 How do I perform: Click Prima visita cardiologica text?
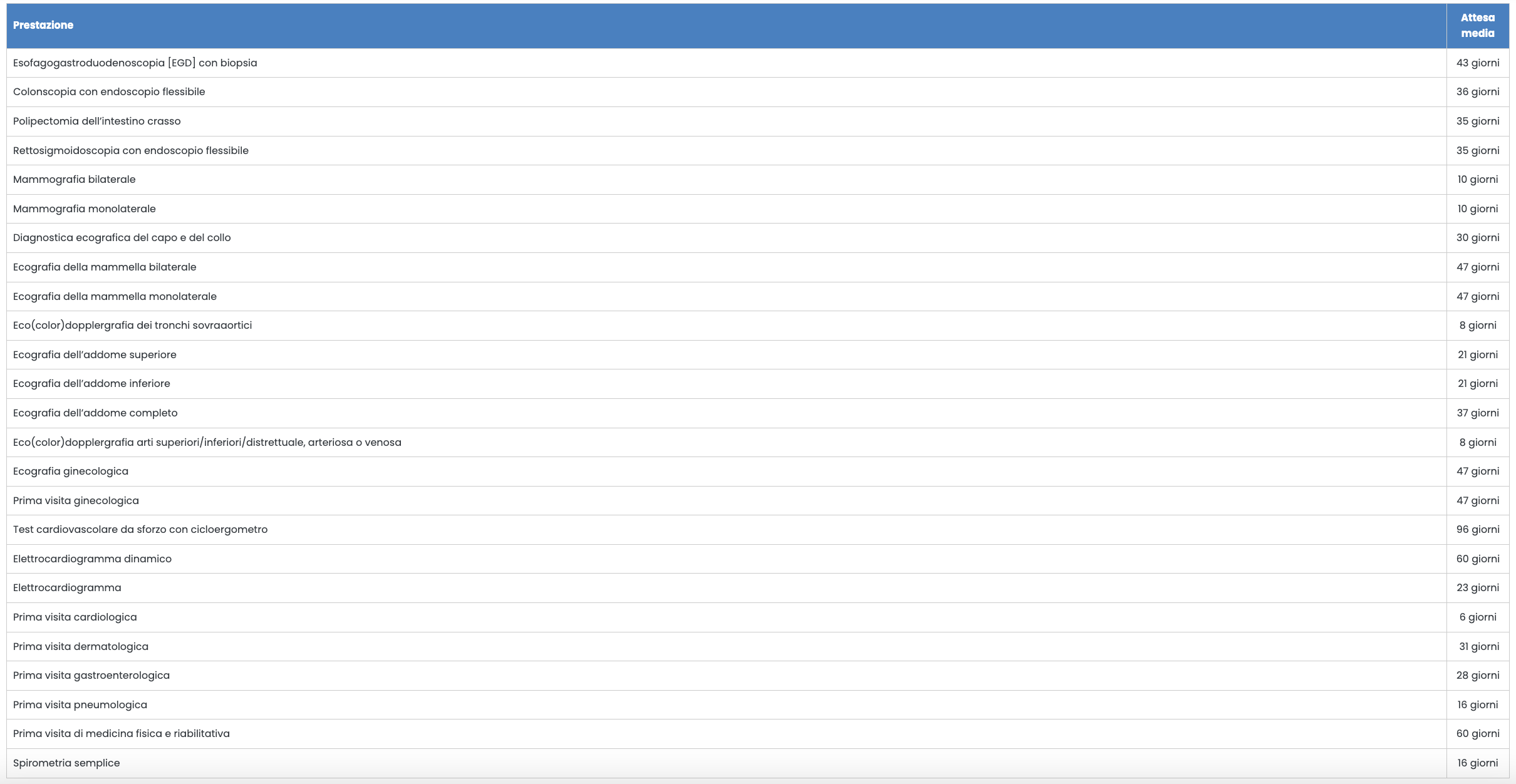[x=75, y=617]
